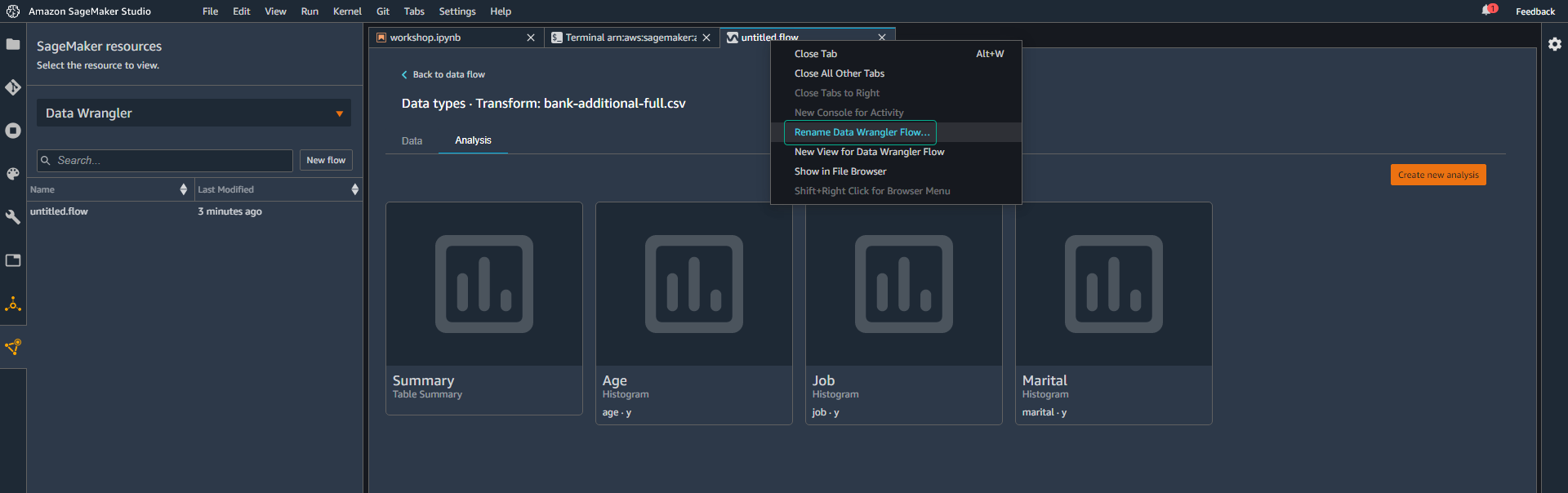The height and width of the screenshot is (493, 1568).
Task: Click the New flow button
Action: pyautogui.click(x=326, y=161)
